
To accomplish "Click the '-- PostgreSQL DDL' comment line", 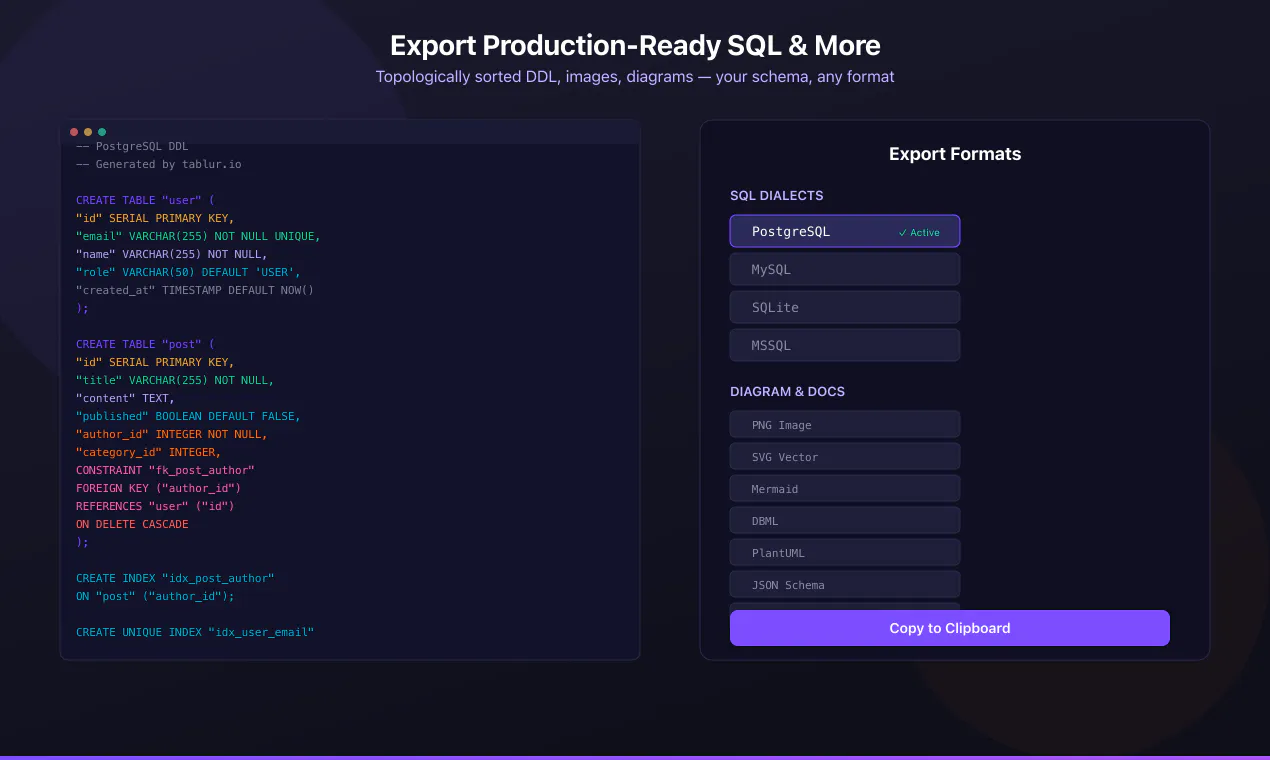I will pyautogui.click(x=132, y=146).
